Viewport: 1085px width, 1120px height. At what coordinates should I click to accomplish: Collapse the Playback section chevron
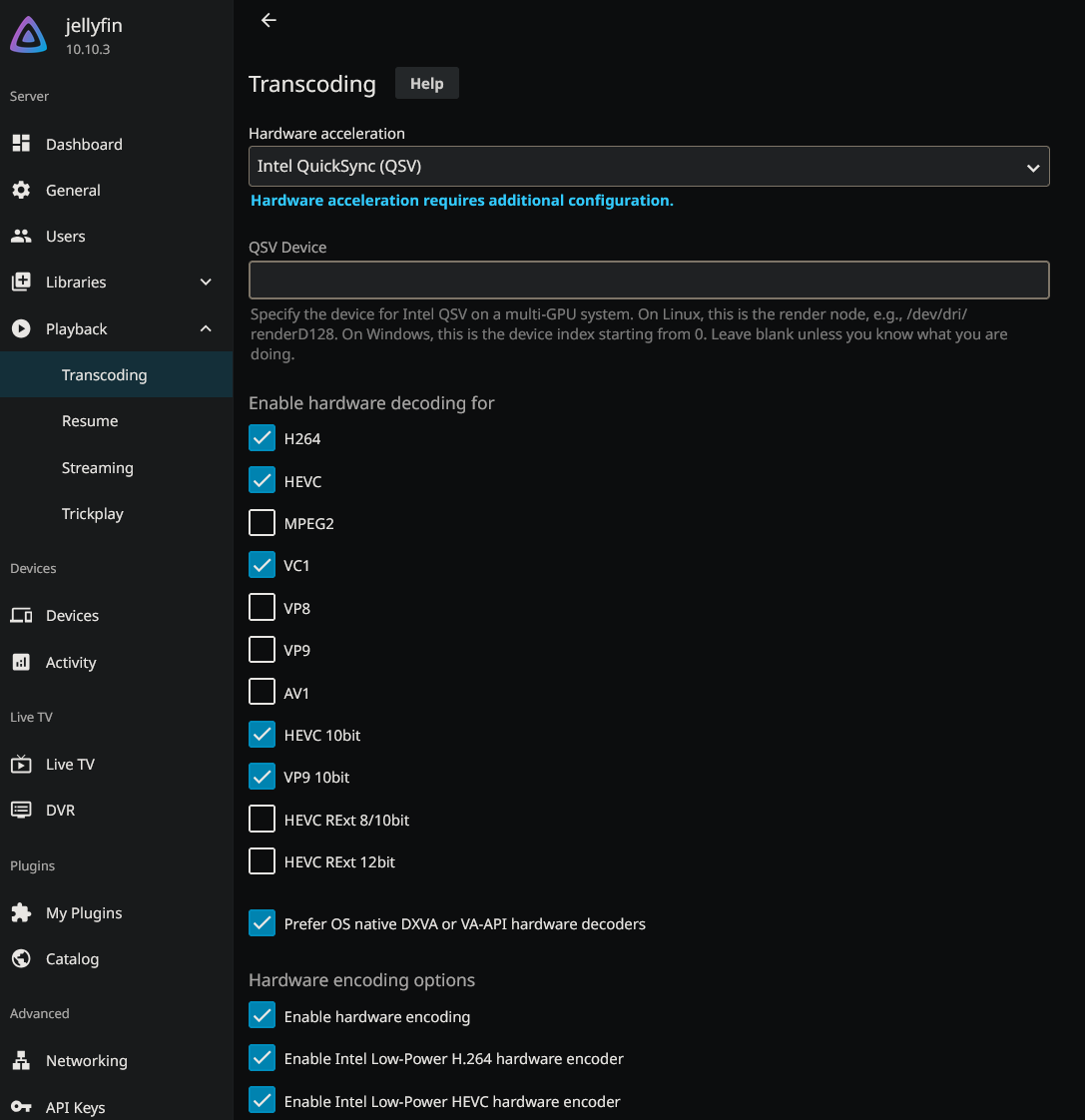[206, 329]
